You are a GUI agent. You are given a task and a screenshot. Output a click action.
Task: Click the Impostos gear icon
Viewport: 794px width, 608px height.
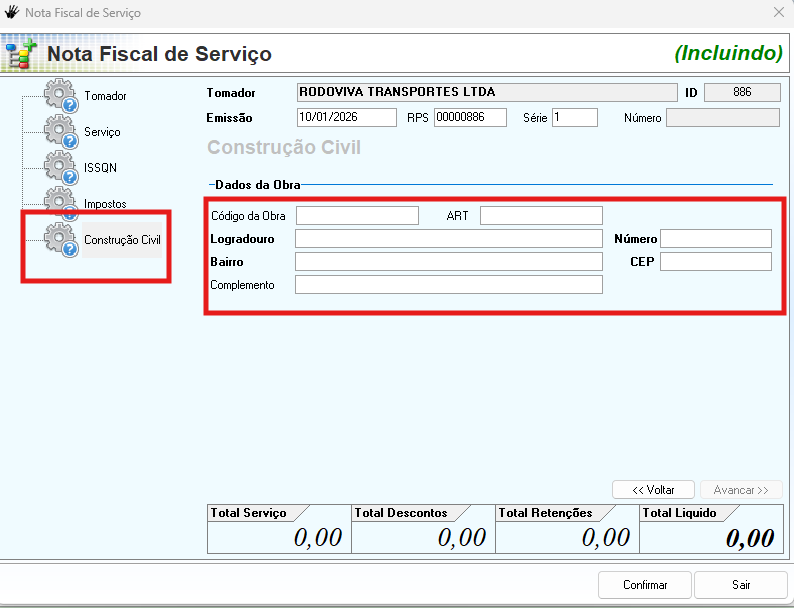tap(61, 203)
